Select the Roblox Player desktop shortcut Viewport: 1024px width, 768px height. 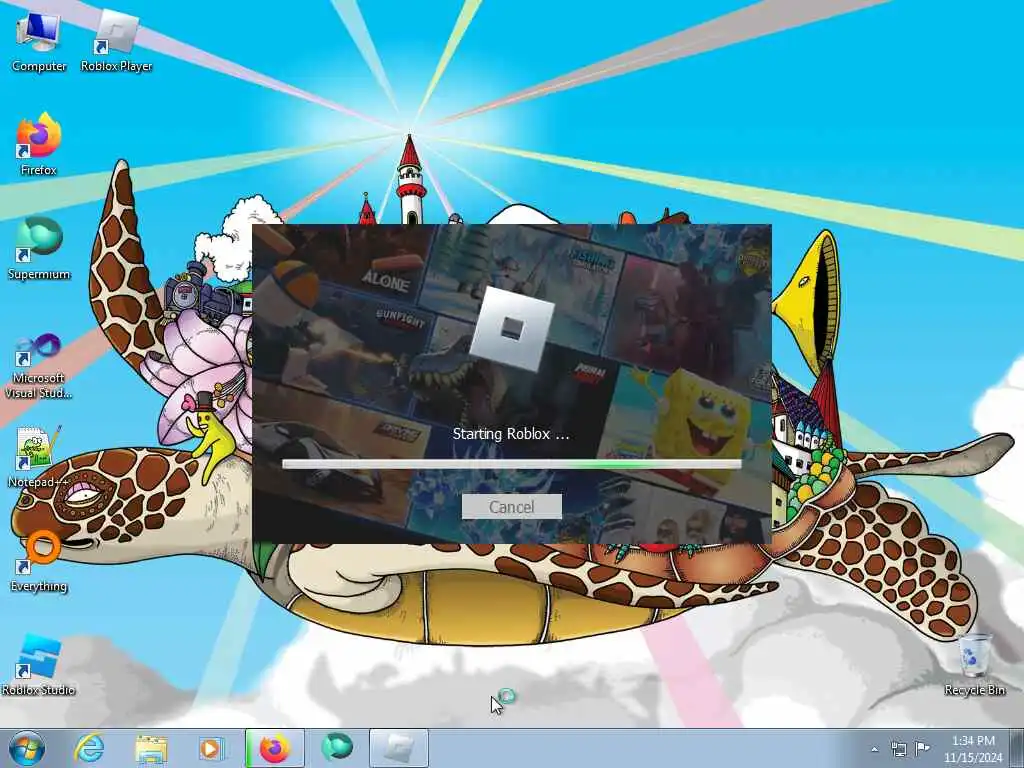(116, 42)
